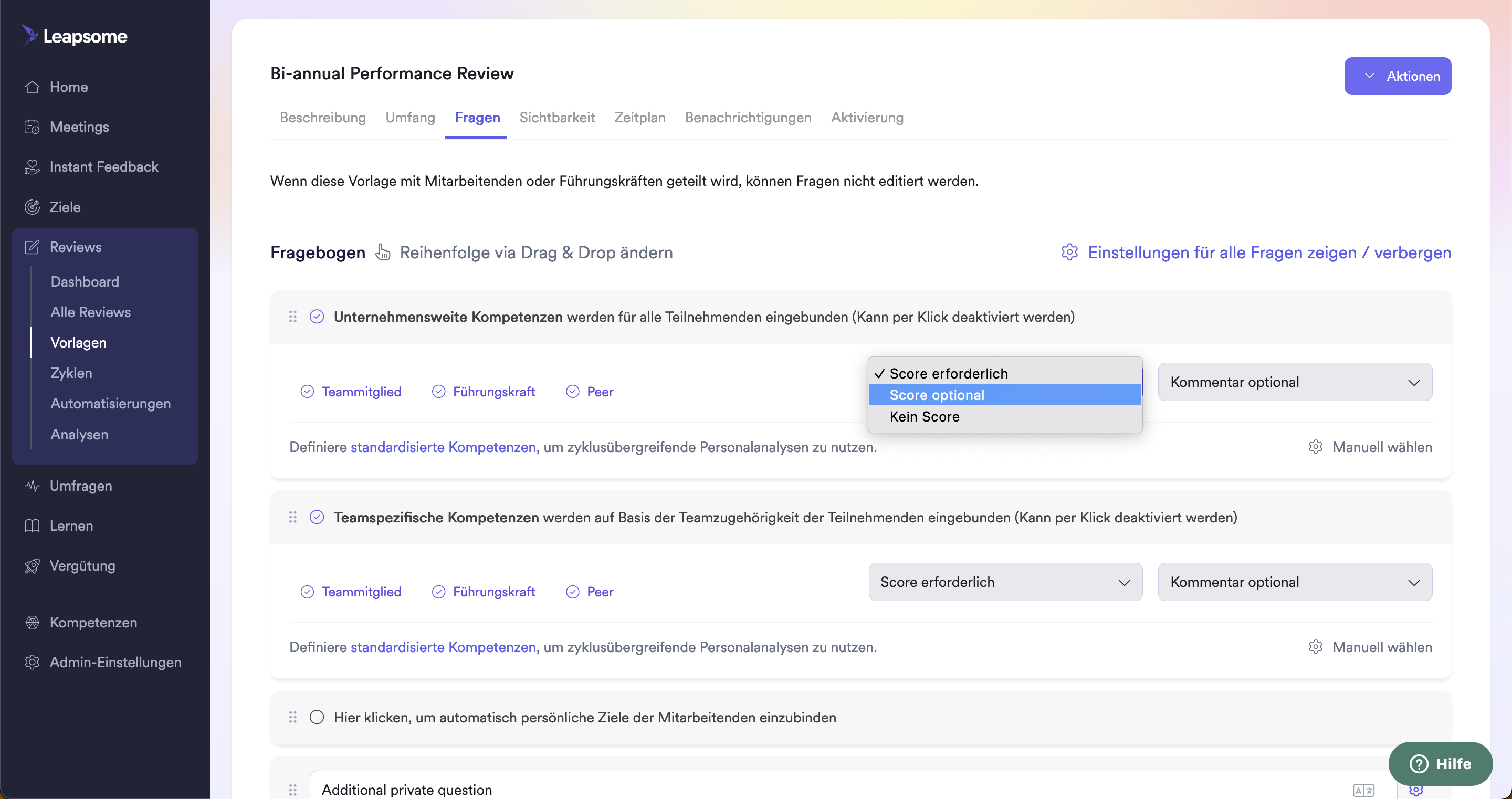Toggle Teammitglied in Teamspezifische Kompetenzen

tap(351, 591)
